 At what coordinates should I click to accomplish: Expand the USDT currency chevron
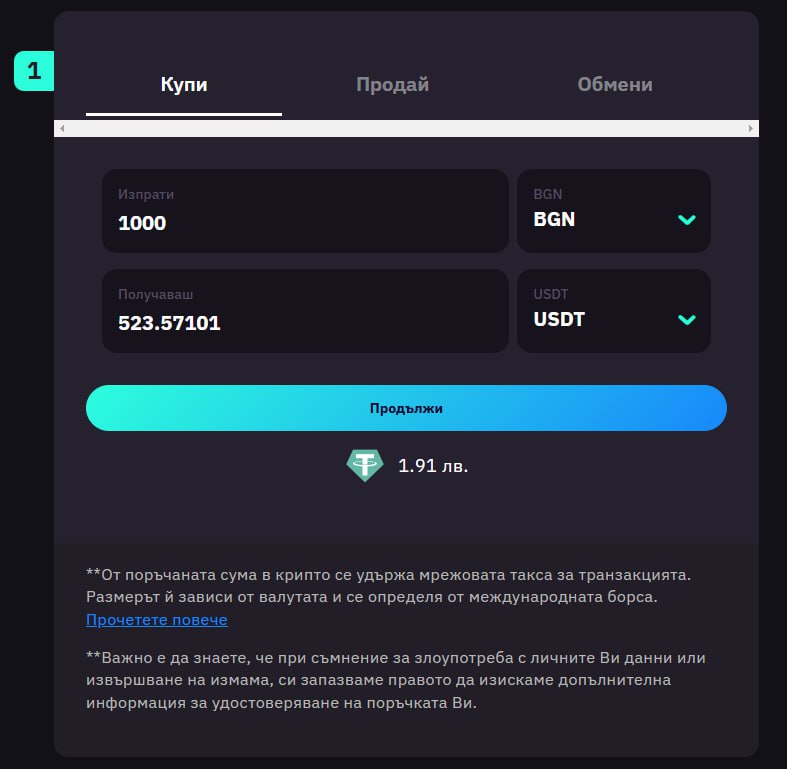point(687,319)
